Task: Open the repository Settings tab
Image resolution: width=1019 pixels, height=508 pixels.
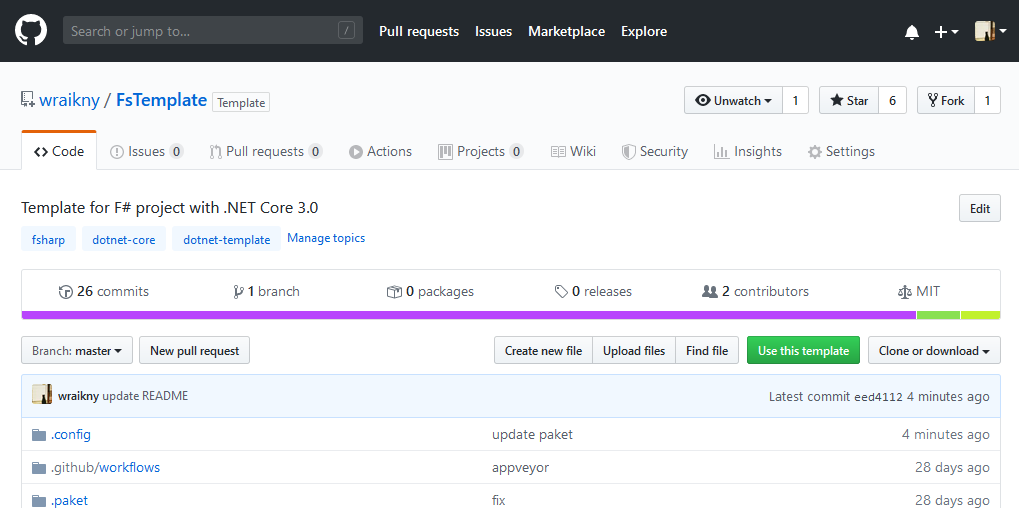Action: (841, 151)
